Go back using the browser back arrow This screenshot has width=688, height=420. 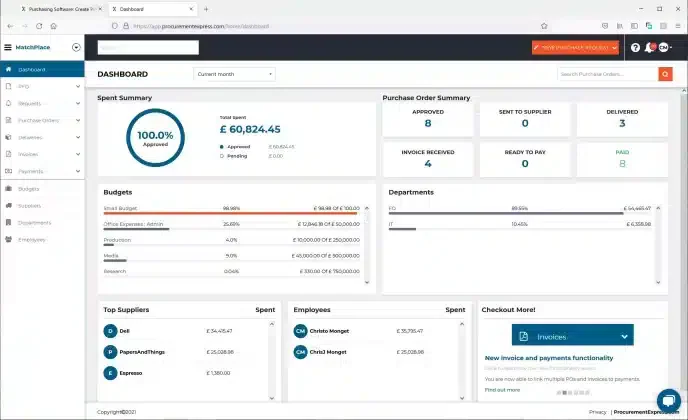point(10,26)
